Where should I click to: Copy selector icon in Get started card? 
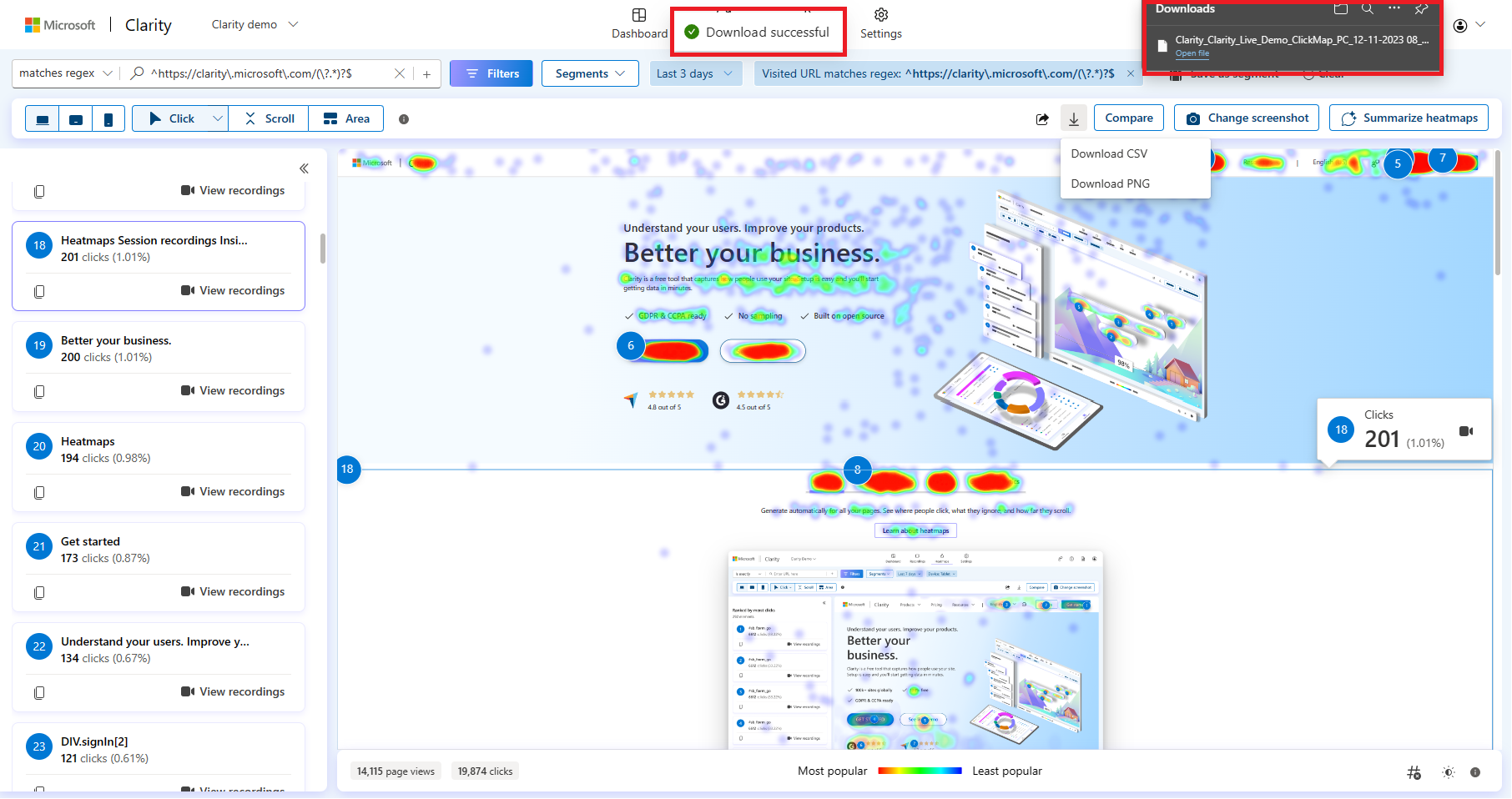(39, 592)
